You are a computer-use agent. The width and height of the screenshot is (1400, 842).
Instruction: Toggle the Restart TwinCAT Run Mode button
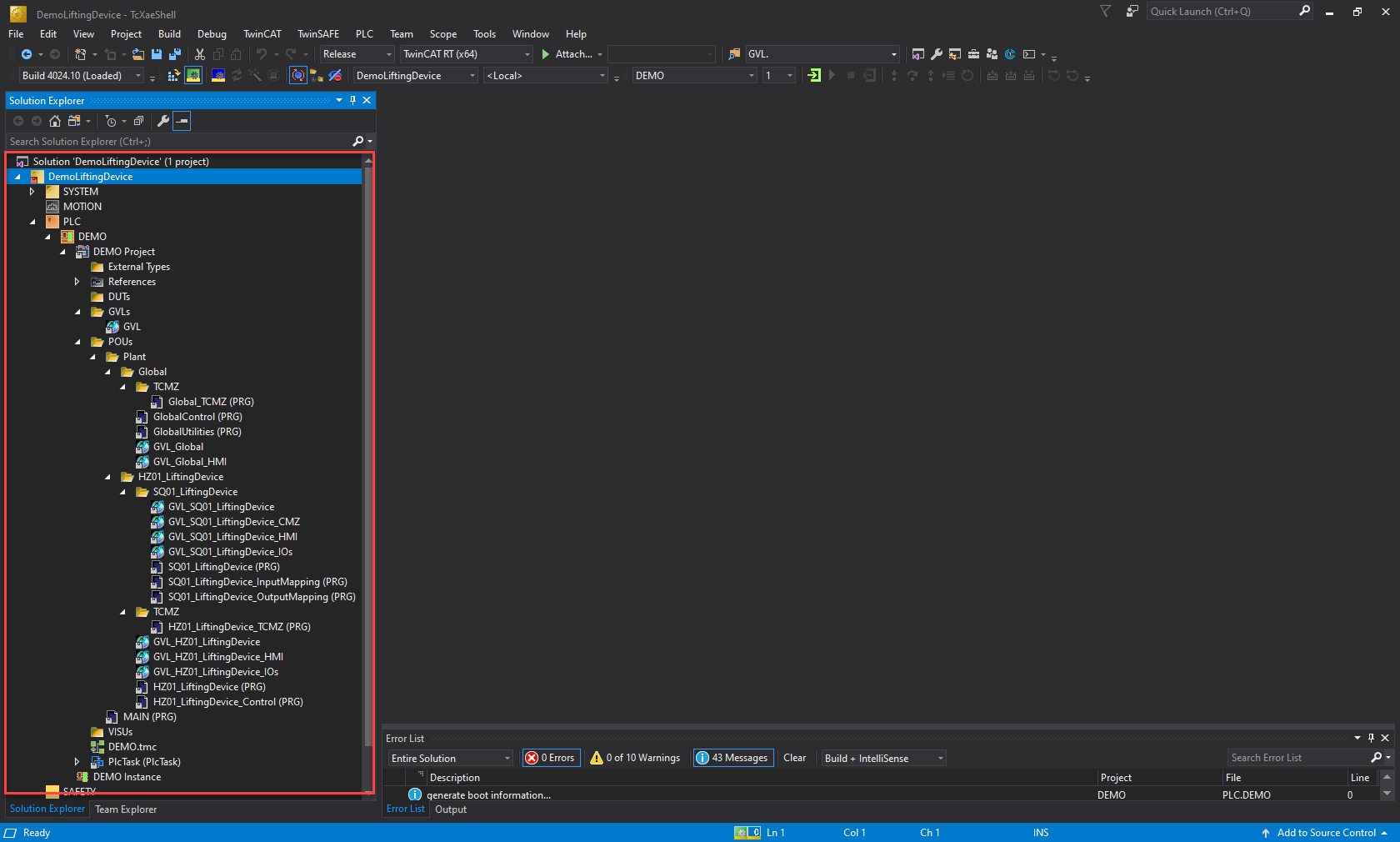[x=193, y=76]
